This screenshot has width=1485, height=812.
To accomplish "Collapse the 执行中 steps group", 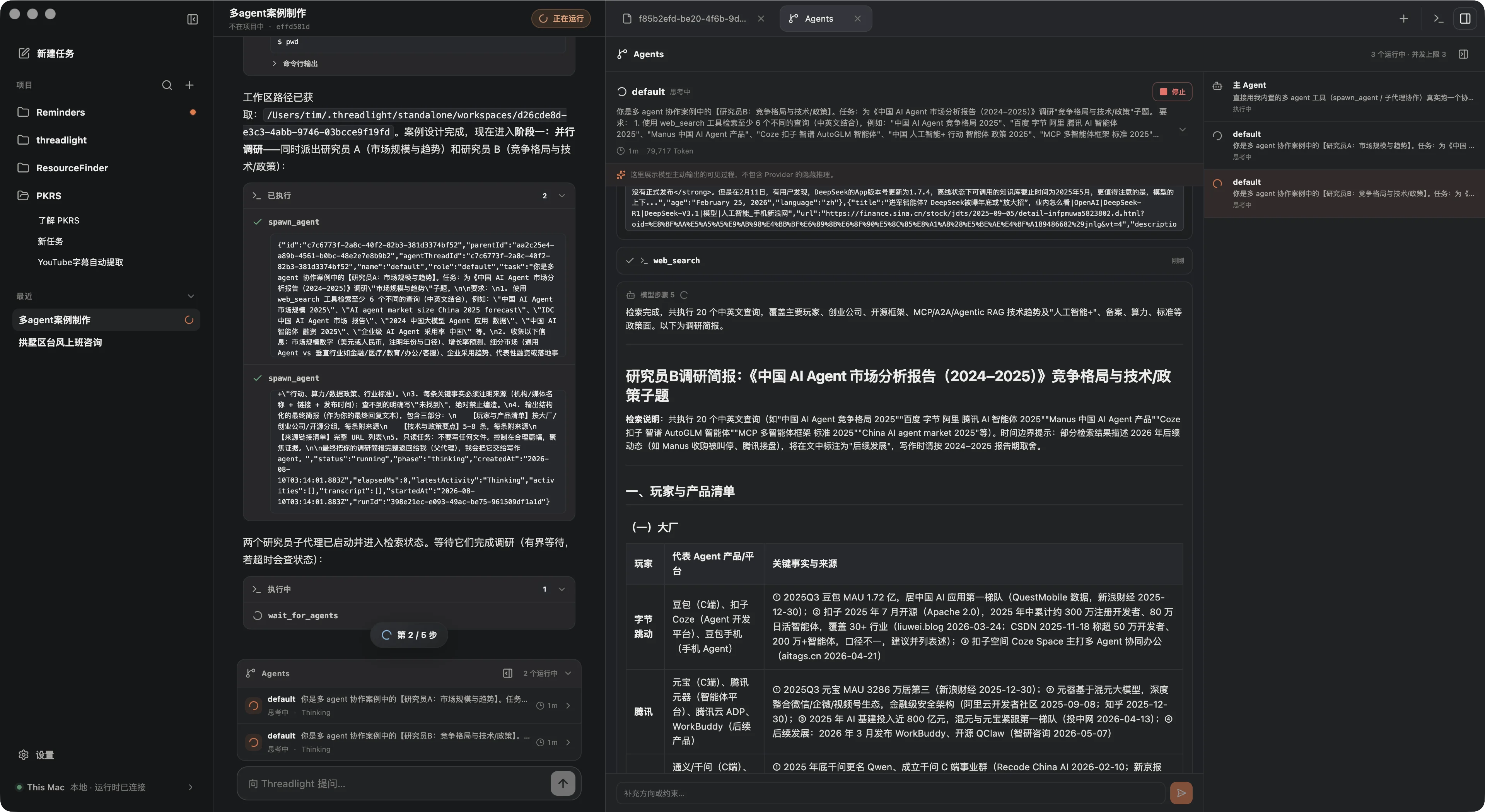I will pos(562,589).
